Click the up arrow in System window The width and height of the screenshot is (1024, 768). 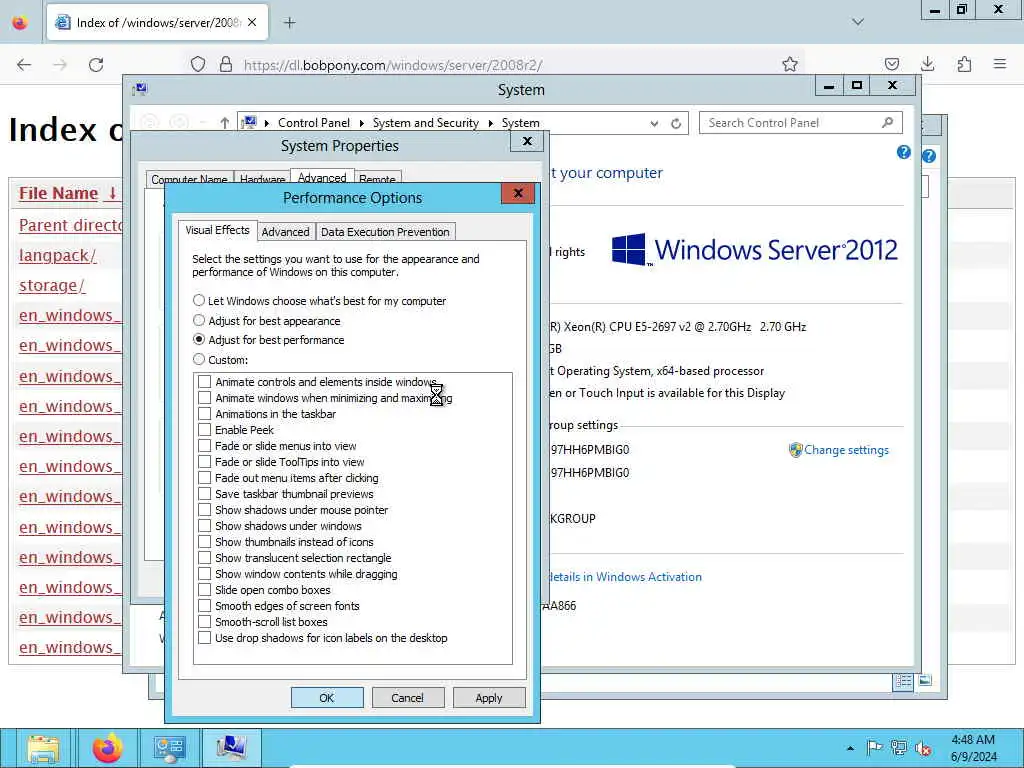225,123
